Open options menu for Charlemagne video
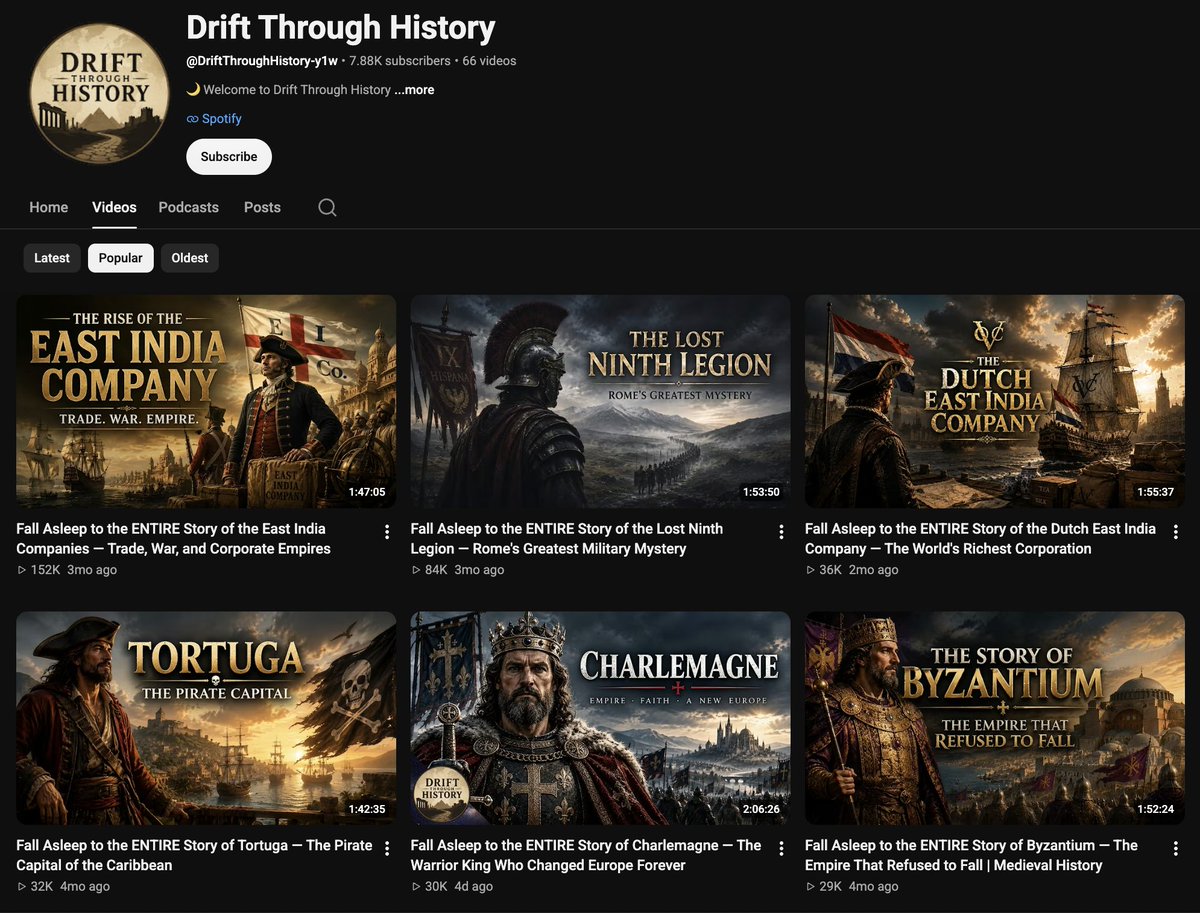 (781, 849)
